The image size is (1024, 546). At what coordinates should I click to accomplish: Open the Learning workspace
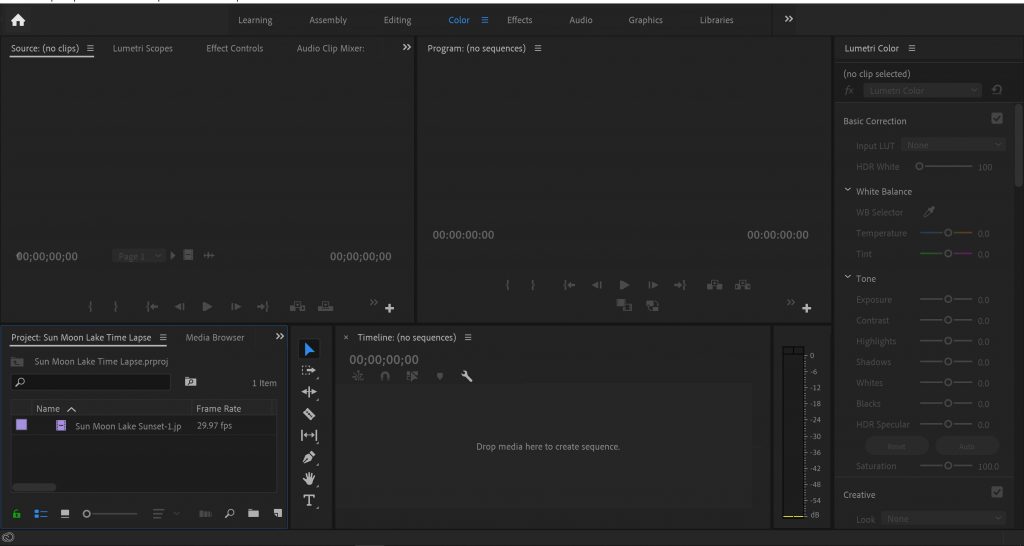255,20
